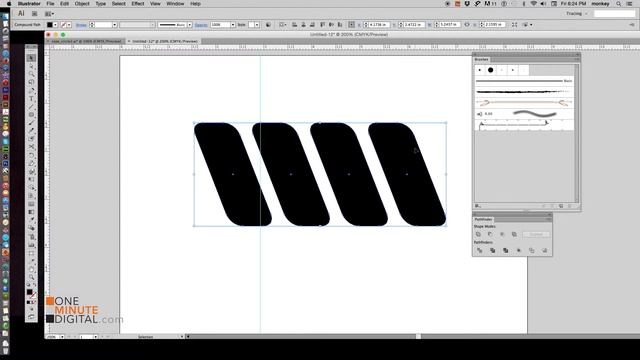Open the Stroke color dropdown arrow
Screen dimensions: 640x360
click(69, 25)
